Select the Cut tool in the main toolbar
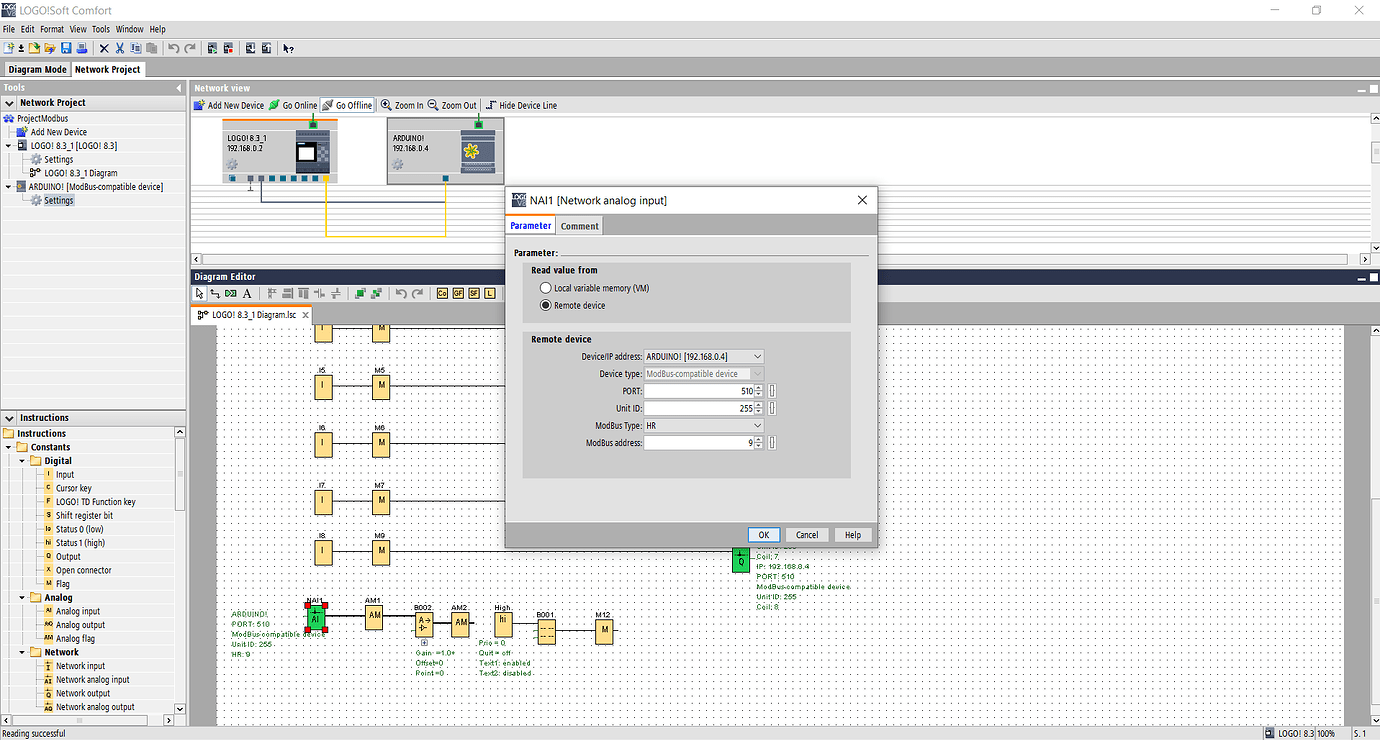 pyautogui.click(x=119, y=47)
